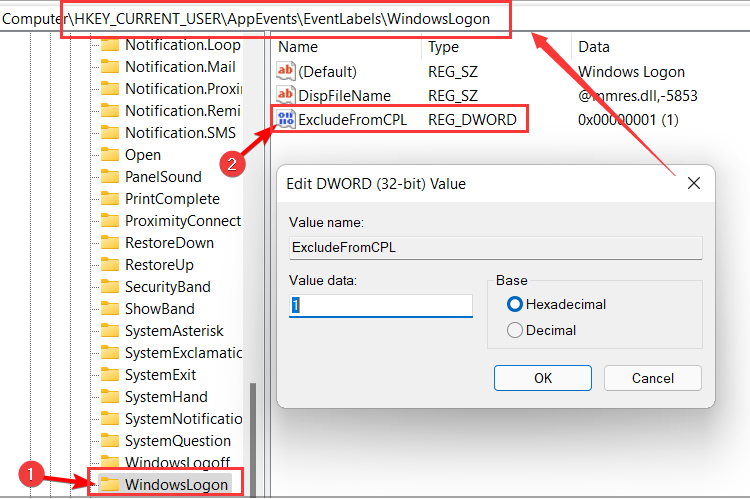Select the WindowsLogon key label

[x=176, y=485]
